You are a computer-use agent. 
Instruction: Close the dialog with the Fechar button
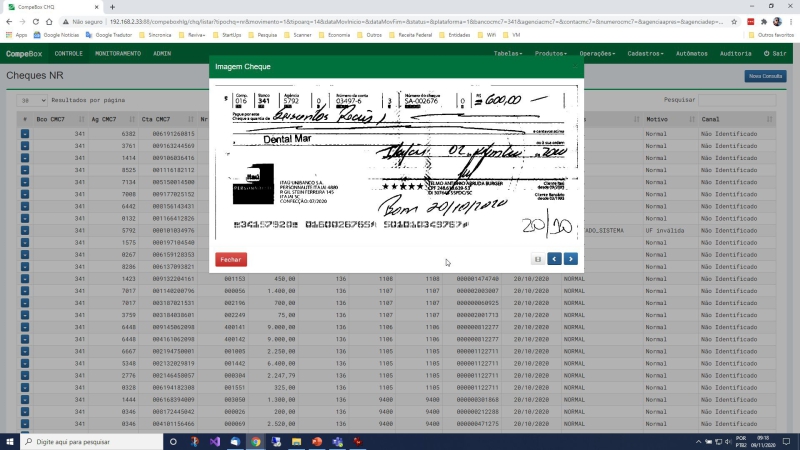pos(231,260)
